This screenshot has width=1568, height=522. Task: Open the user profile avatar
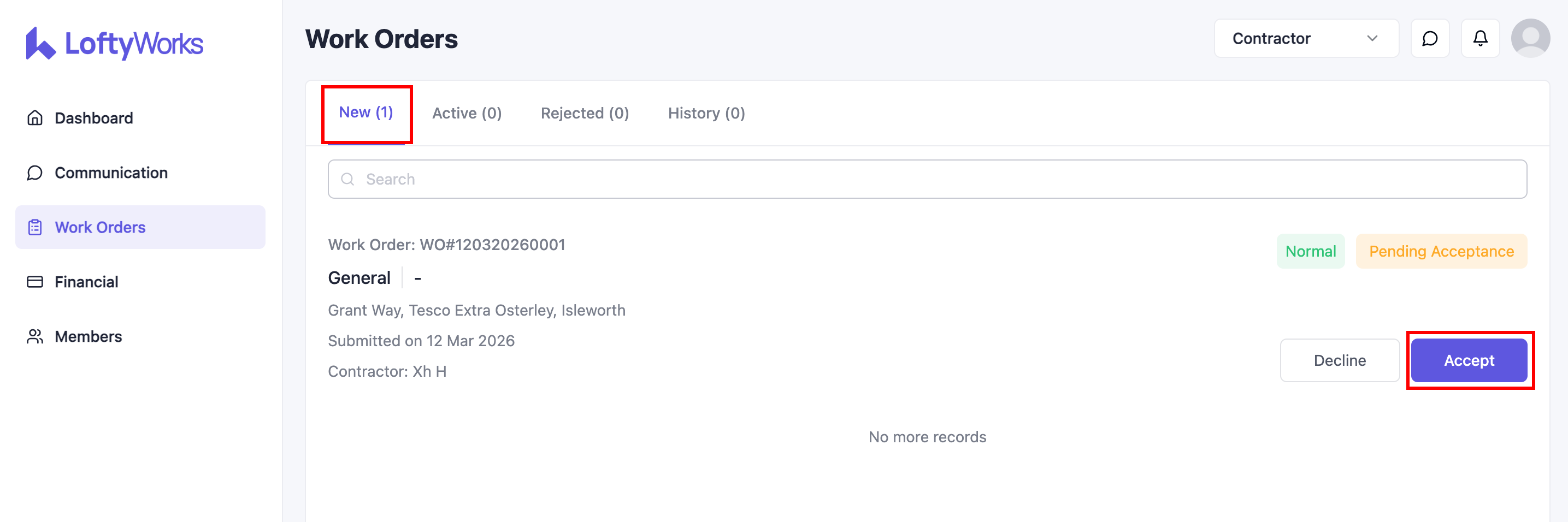[x=1530, y=39]
